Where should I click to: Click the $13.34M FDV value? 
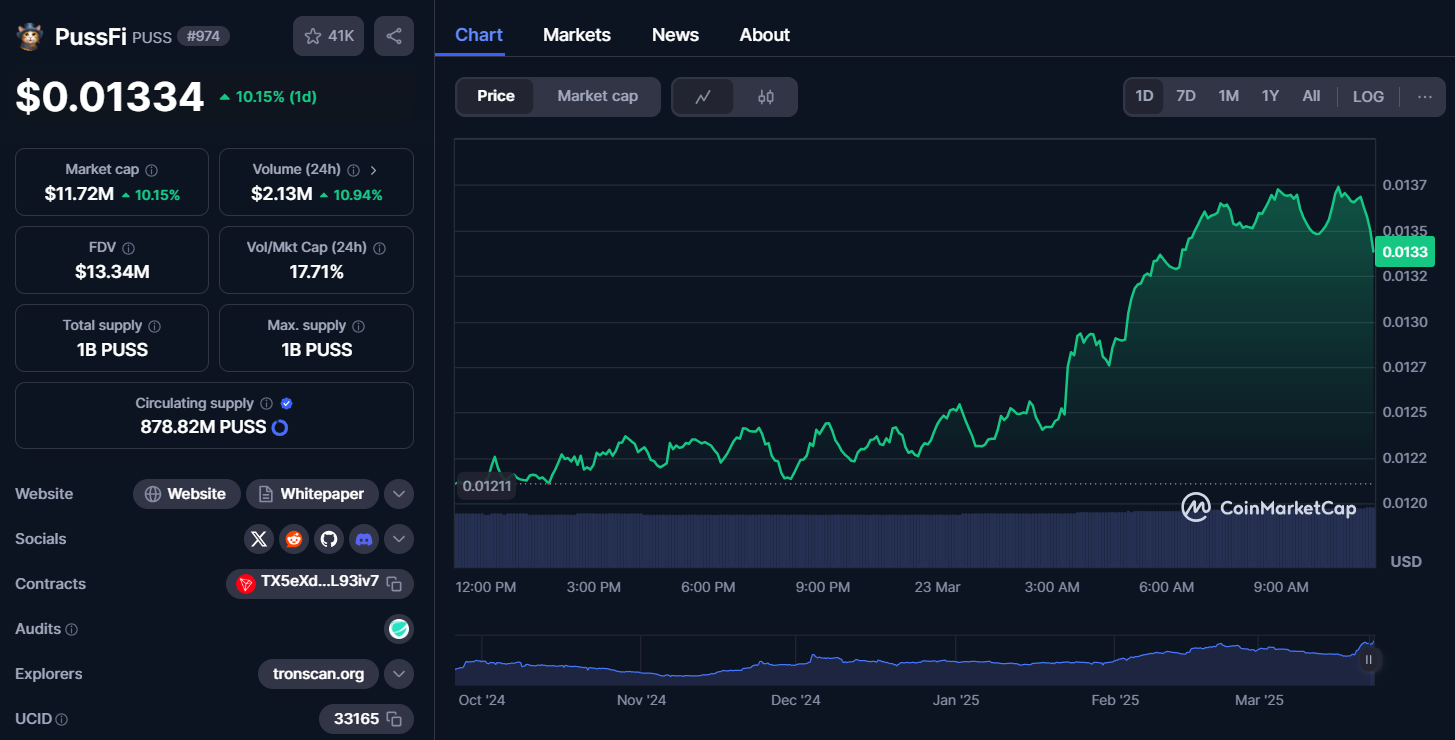[x=112, y=272]
